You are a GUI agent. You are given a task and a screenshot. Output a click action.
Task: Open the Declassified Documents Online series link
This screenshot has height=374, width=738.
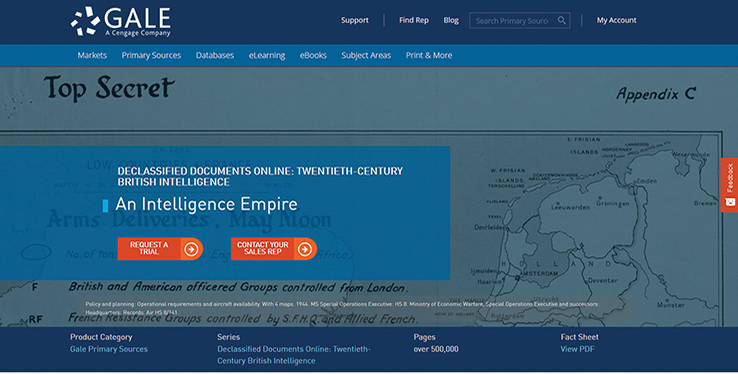point(294,355)
